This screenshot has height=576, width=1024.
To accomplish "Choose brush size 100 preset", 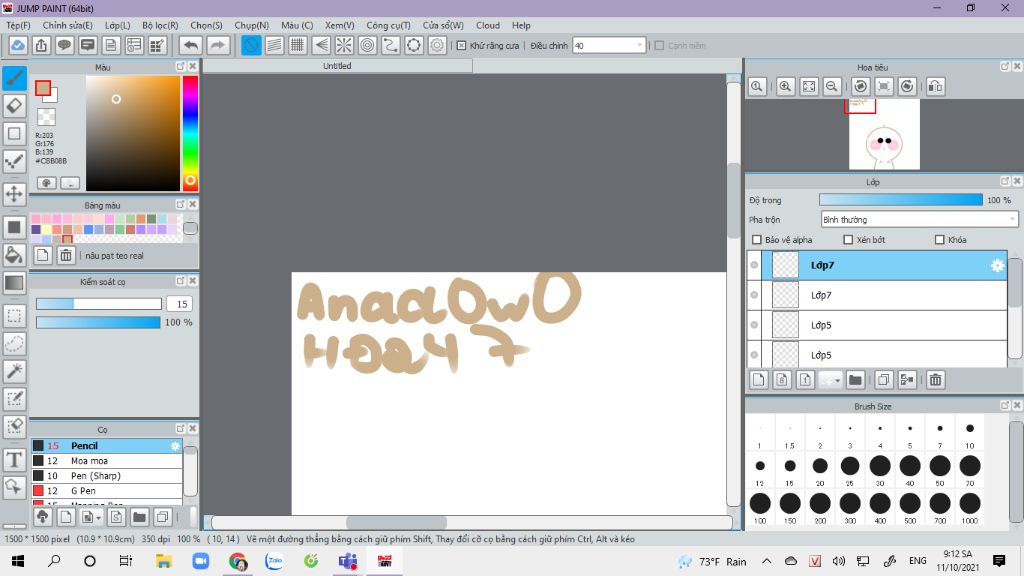I will point(760,508).
